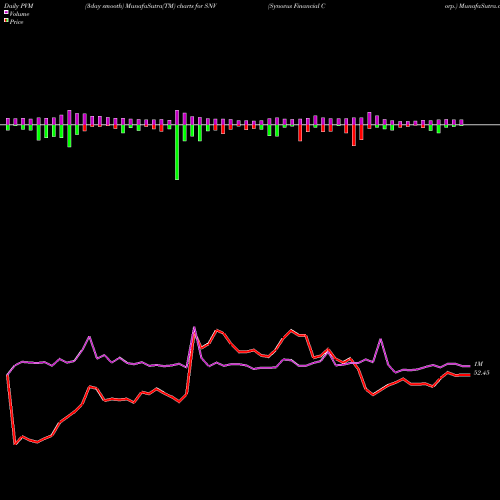Click the 3day smooth MunafaSutra charts caption
The image size is (500, 500).
(x=151, y=6)
